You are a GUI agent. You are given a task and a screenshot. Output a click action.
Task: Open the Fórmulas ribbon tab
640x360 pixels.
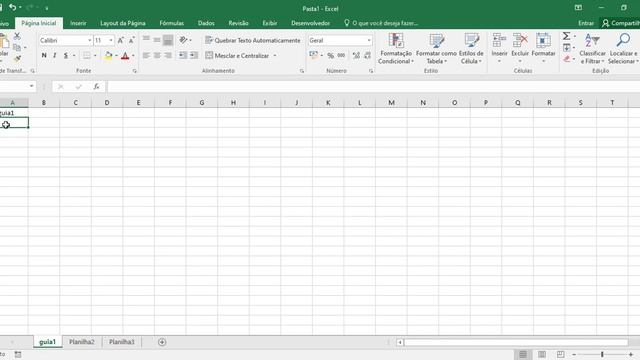(x=171, y=23)
